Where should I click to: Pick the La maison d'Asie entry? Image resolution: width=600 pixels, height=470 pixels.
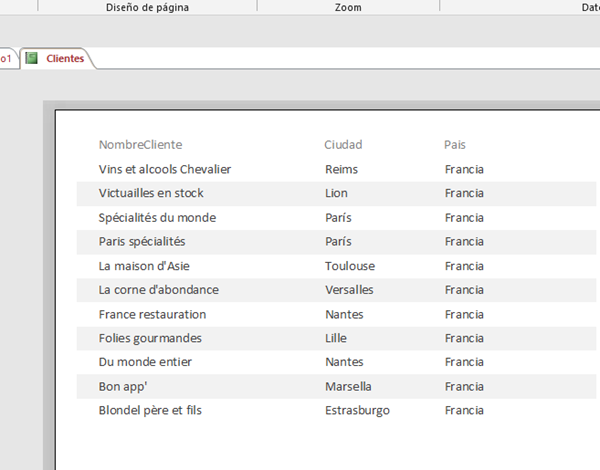tap(144, 266)
